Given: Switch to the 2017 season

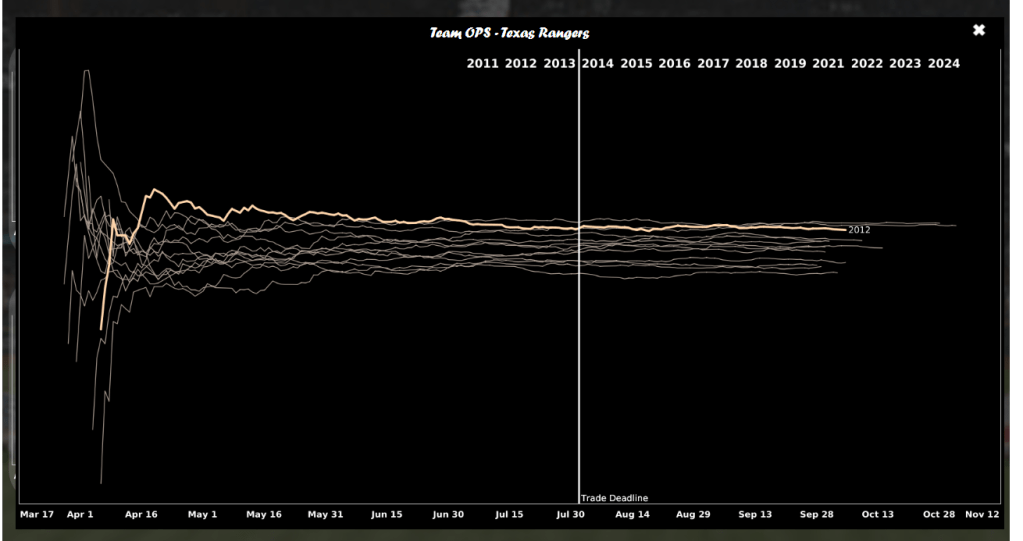Looking at the screenshot, I should click(x=713, y=64).
